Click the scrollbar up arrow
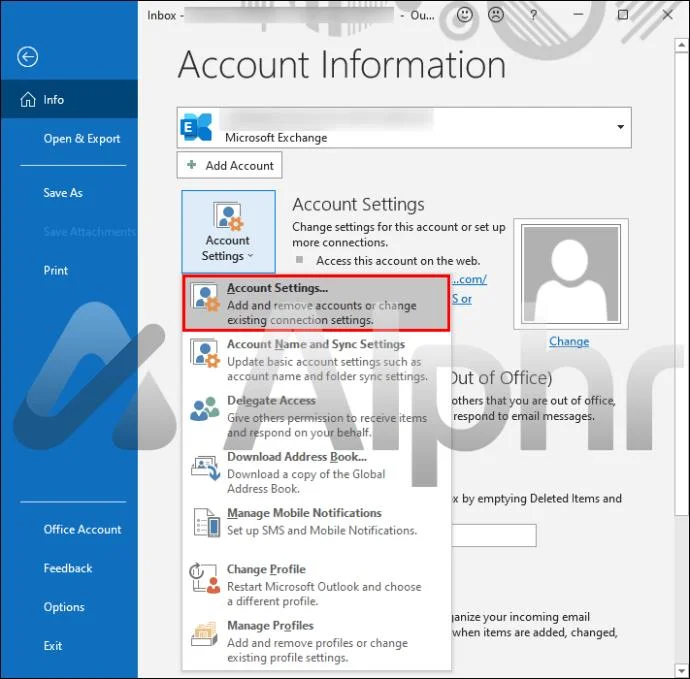This screenshot has width=690, height=679. pyautogui.click(x=681, y=45)
